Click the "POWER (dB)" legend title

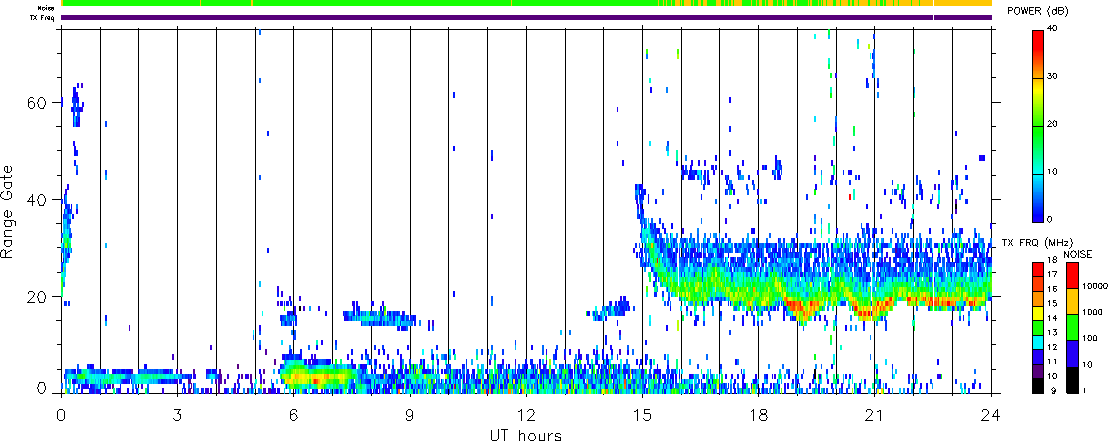[1040, 11]
